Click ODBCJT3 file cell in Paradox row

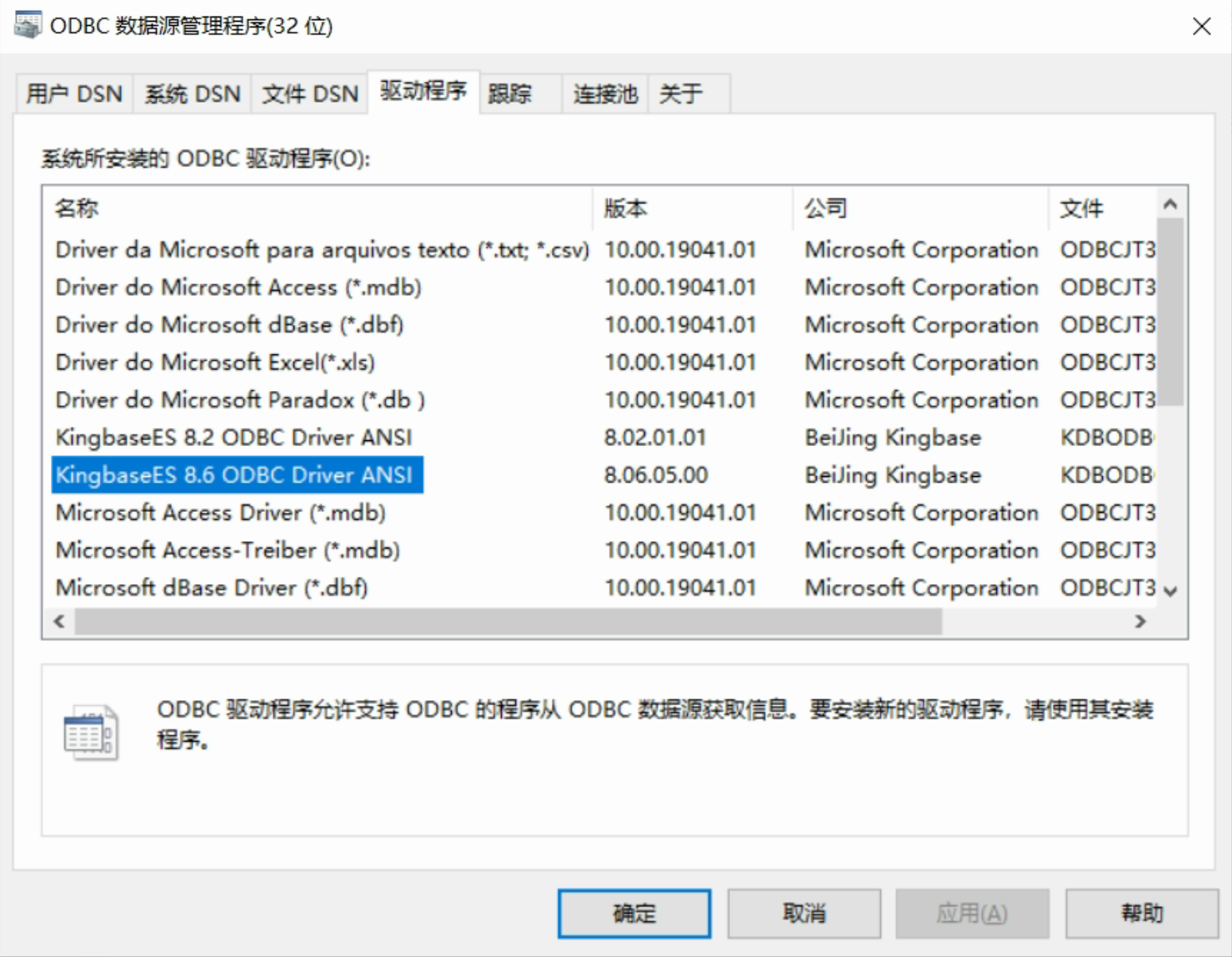1107,399
